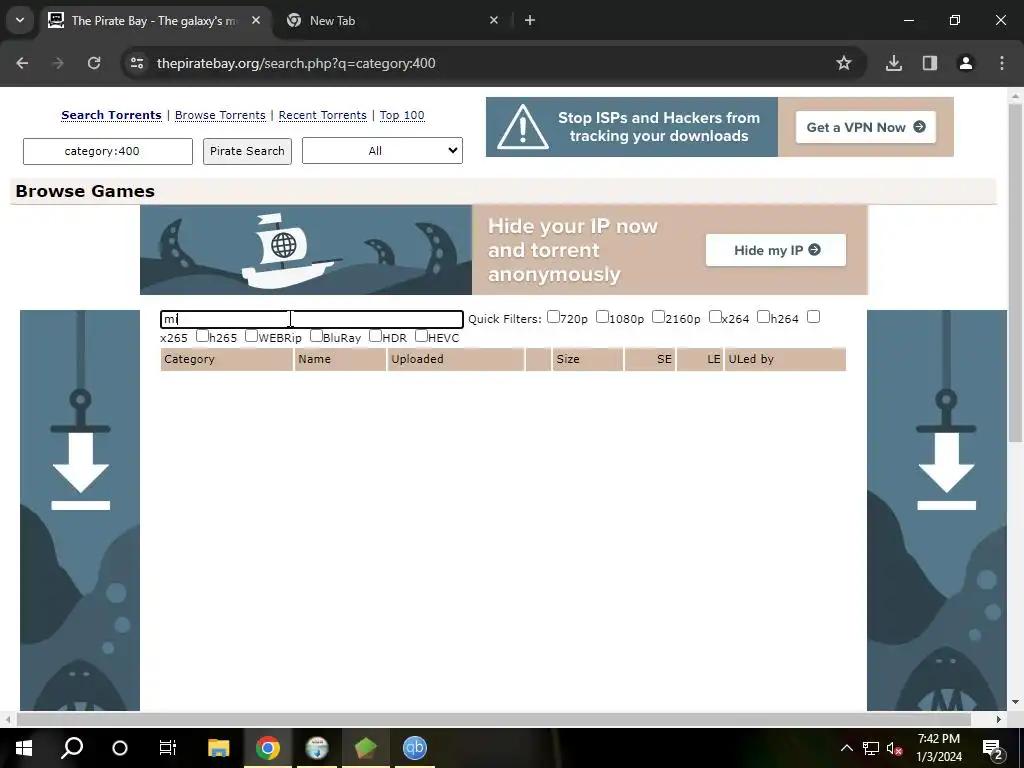Viewport: 1024px width, 768px height.
Task: Sort by Size column header
Action: tap(588, 359)
